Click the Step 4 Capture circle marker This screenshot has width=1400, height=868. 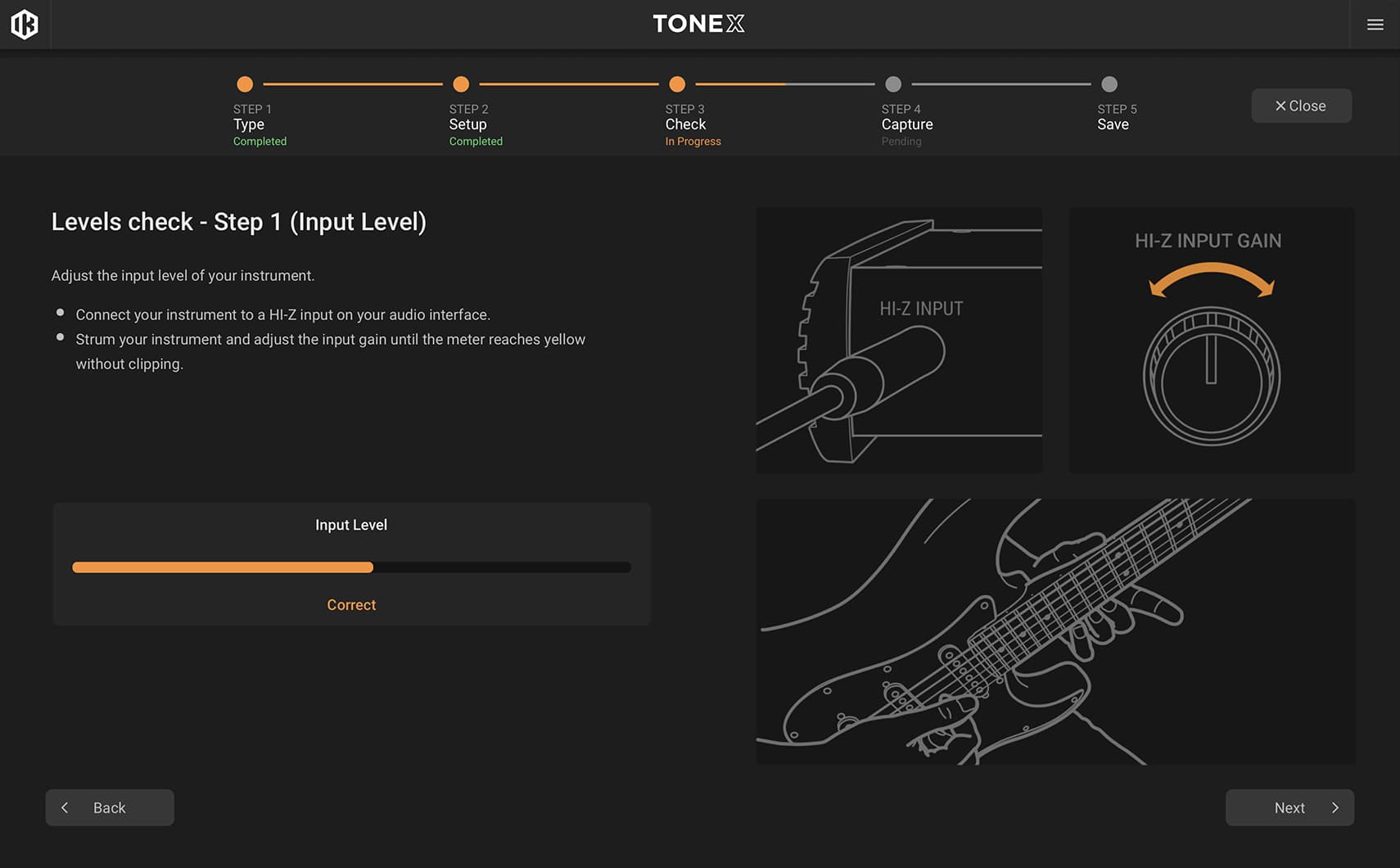point(893,84)
